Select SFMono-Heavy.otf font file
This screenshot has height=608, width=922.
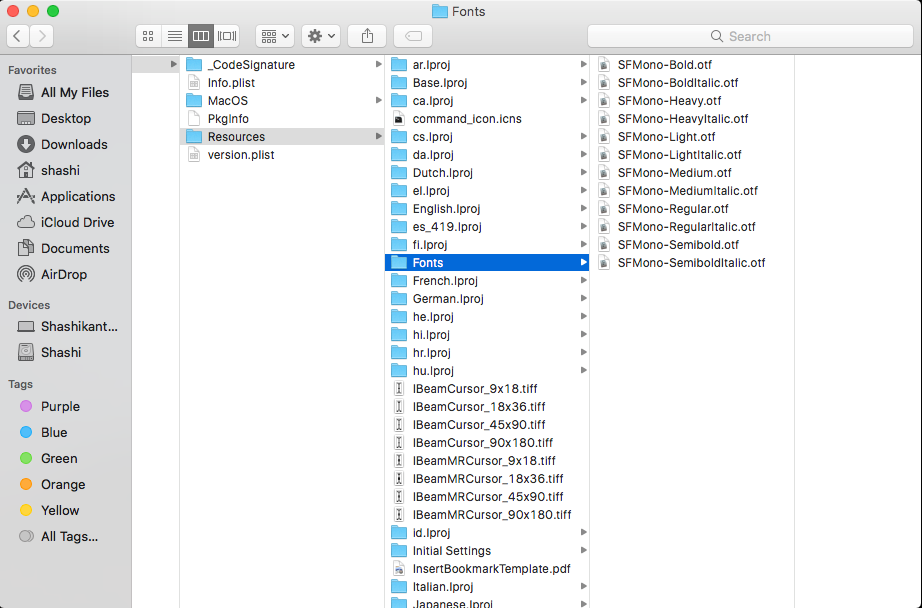(x=692, y=101)
